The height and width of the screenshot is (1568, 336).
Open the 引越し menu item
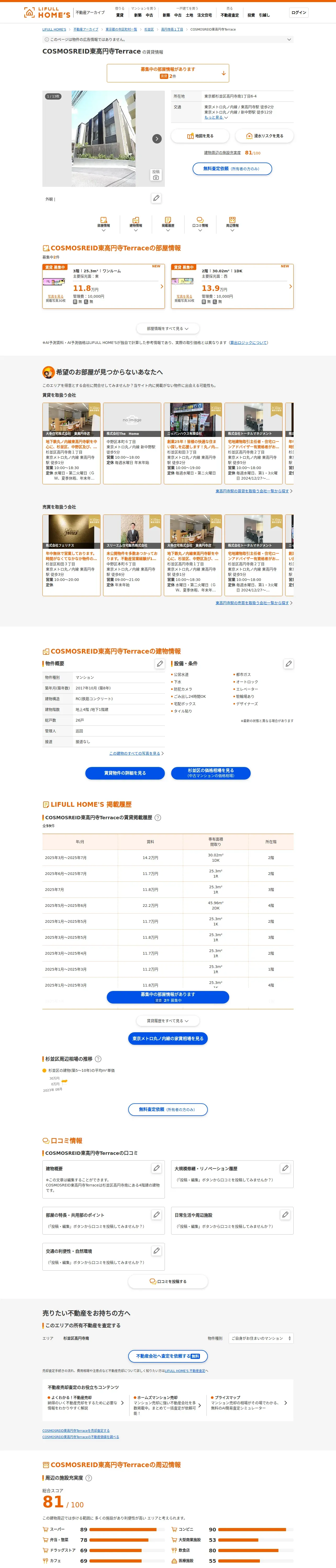point(264,15)
